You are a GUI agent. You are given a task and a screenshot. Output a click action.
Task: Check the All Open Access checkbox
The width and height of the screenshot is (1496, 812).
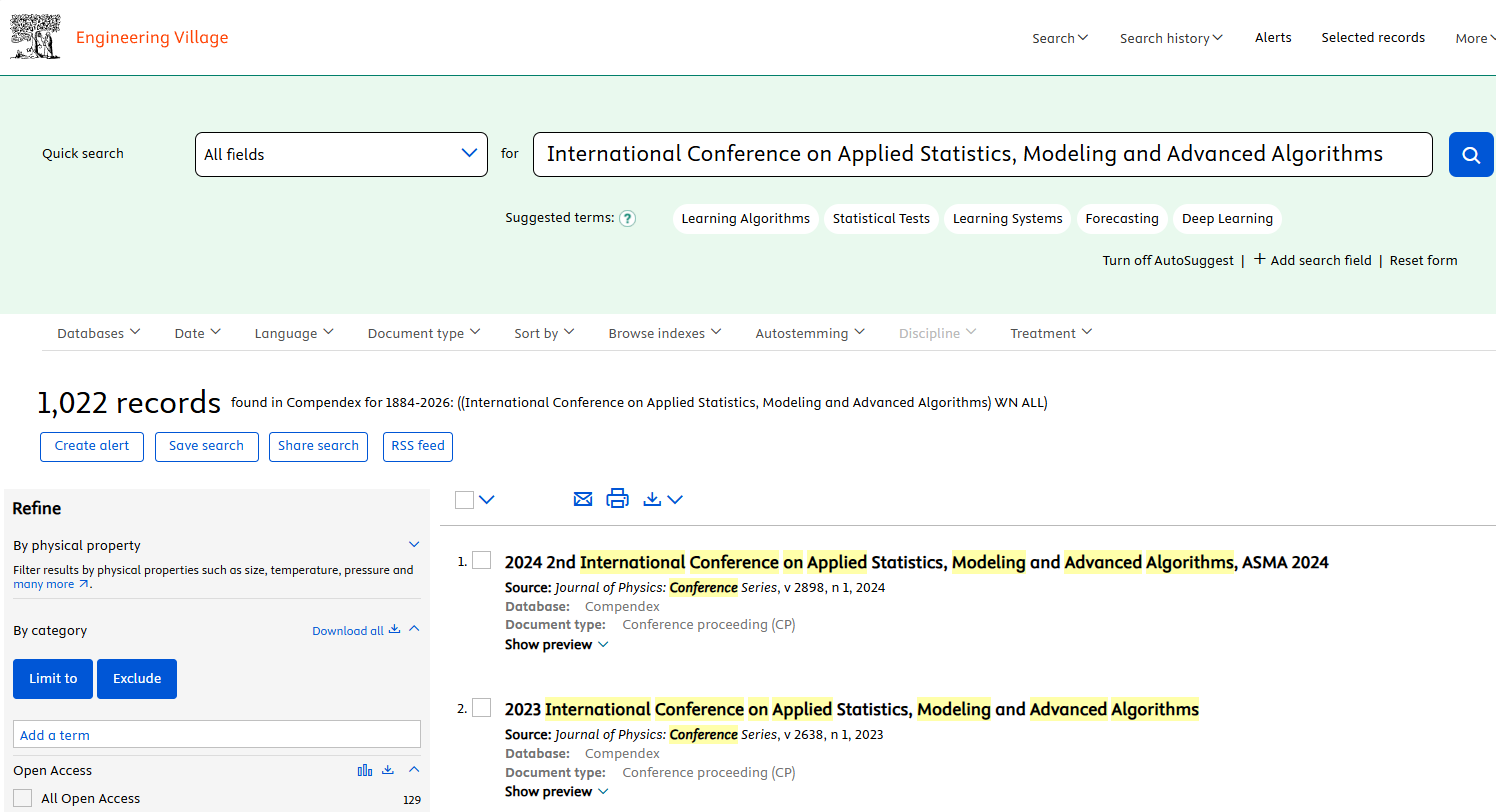(x=23, y=798)
